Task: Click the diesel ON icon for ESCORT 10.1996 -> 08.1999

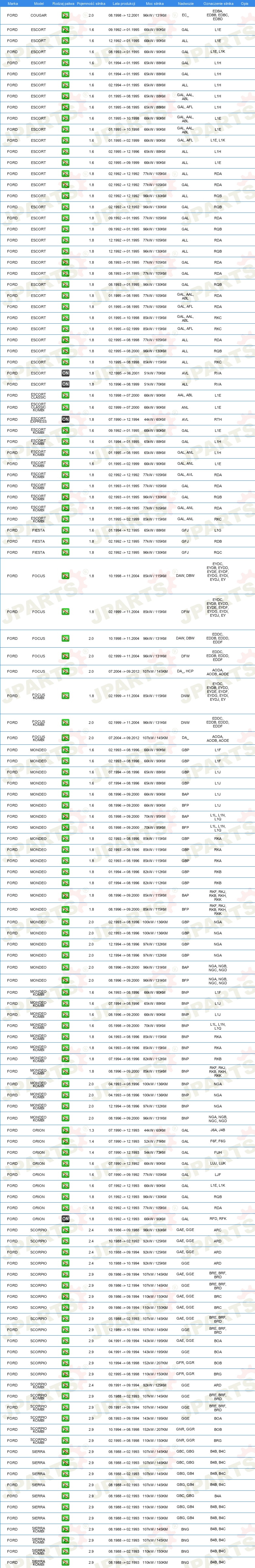Action: click(x=65, y=384)
